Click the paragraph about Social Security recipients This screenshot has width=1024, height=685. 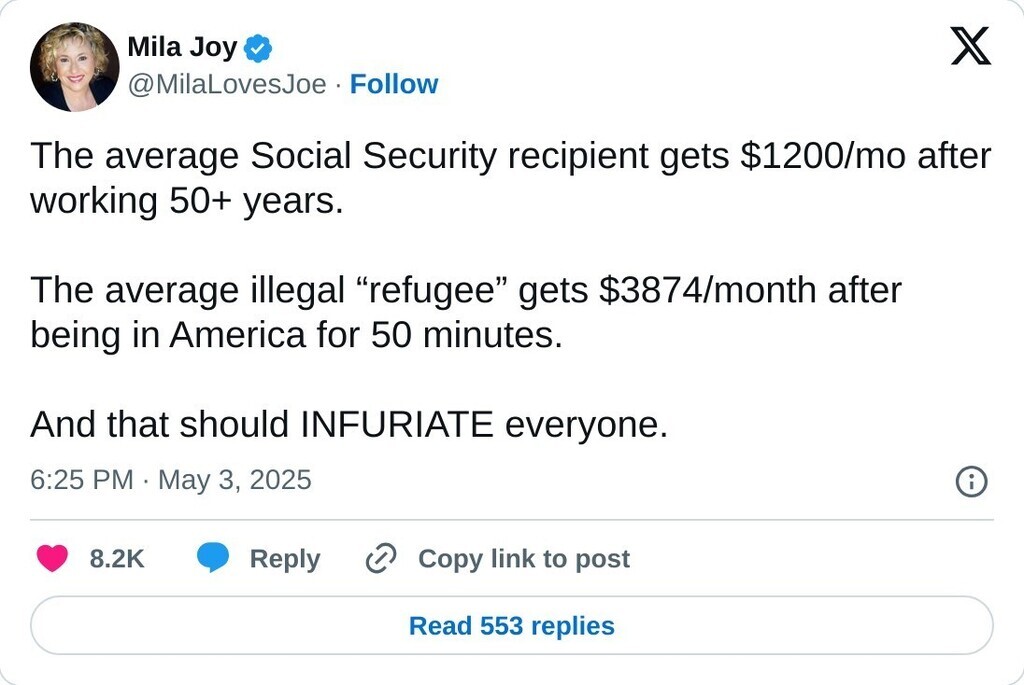tap(510, 178)
